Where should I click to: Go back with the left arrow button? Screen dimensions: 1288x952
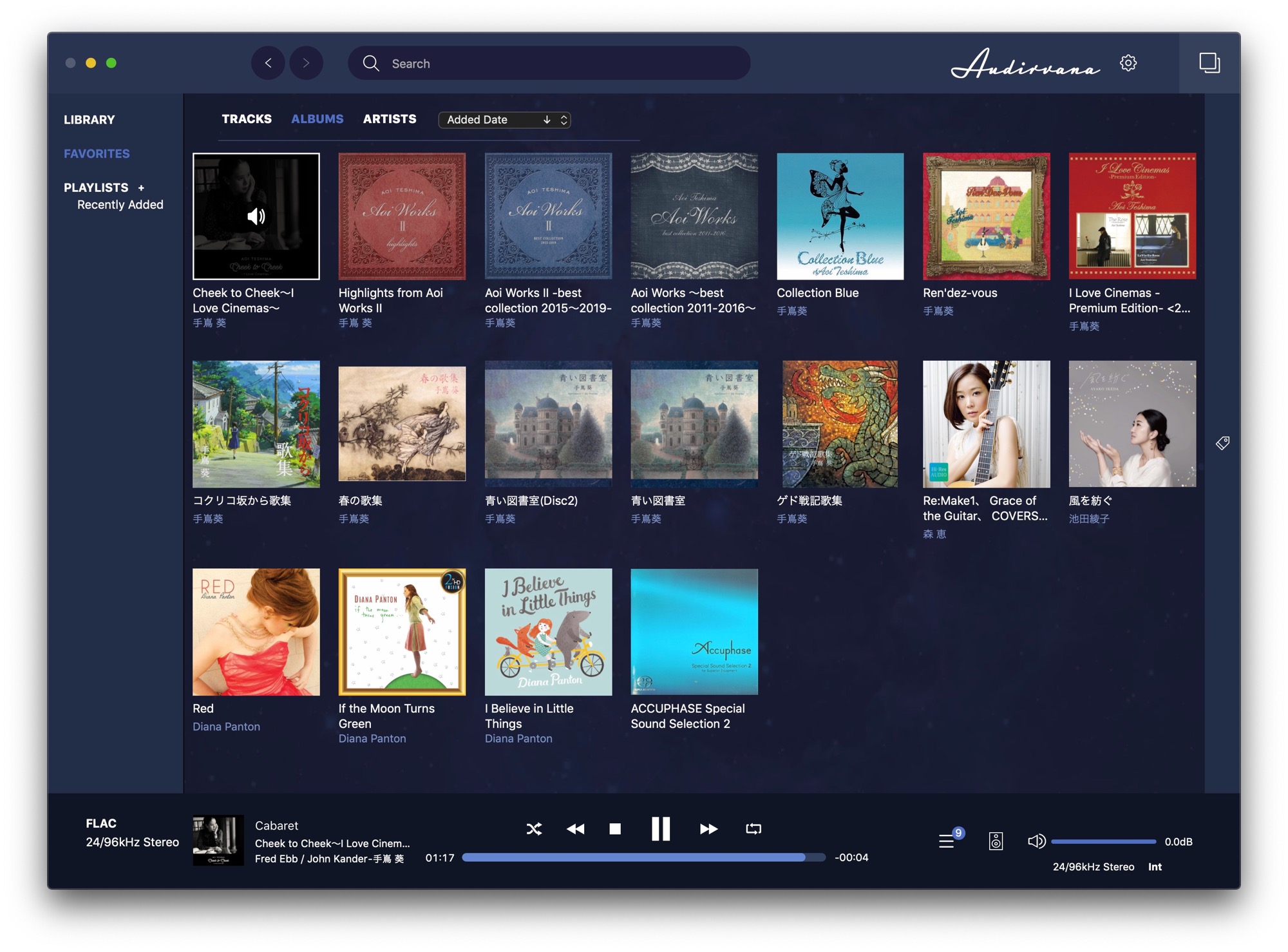[x=268, y=63]
